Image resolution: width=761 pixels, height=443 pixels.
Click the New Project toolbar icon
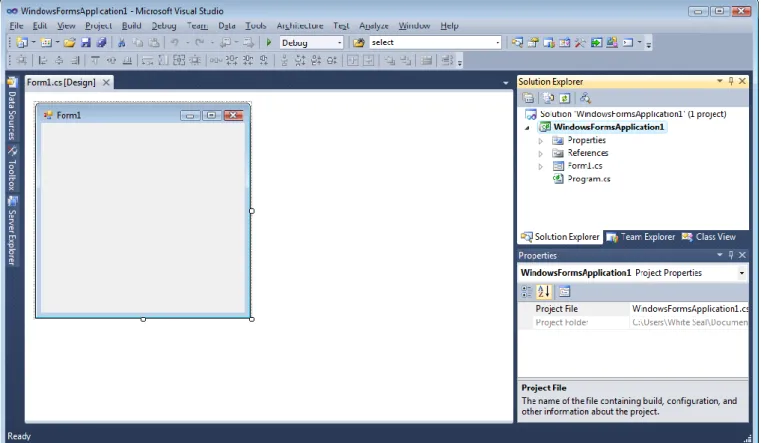pos(22,43)
